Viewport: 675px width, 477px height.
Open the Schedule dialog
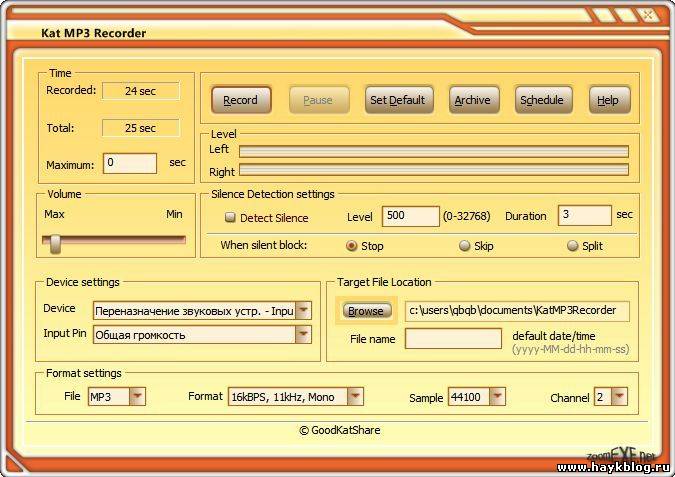coord(543,100)
